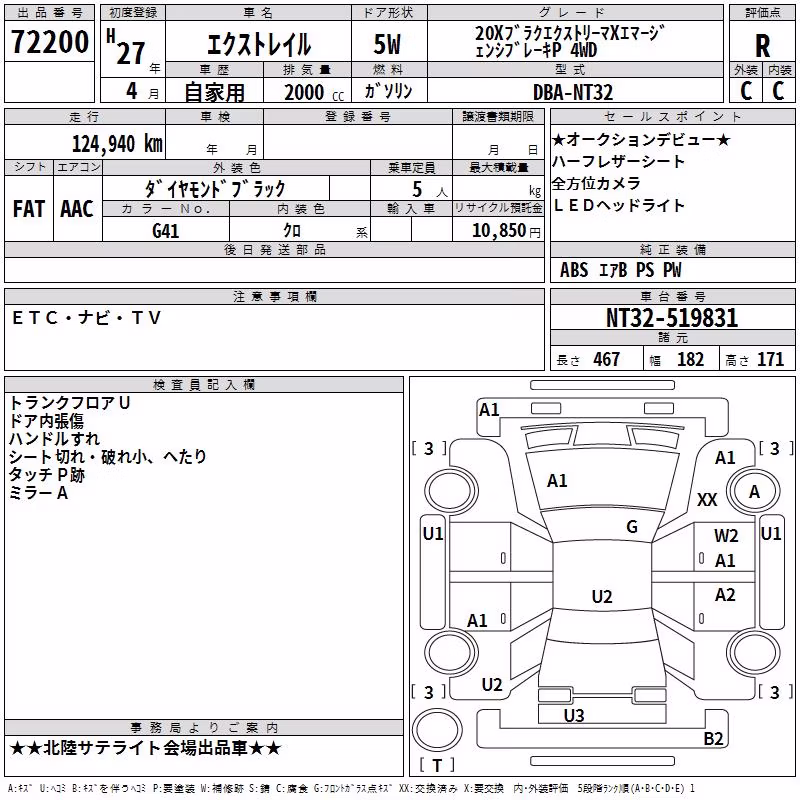
Task: Click the A2 scratch mark on the diagram
Action: click(725, 594)
